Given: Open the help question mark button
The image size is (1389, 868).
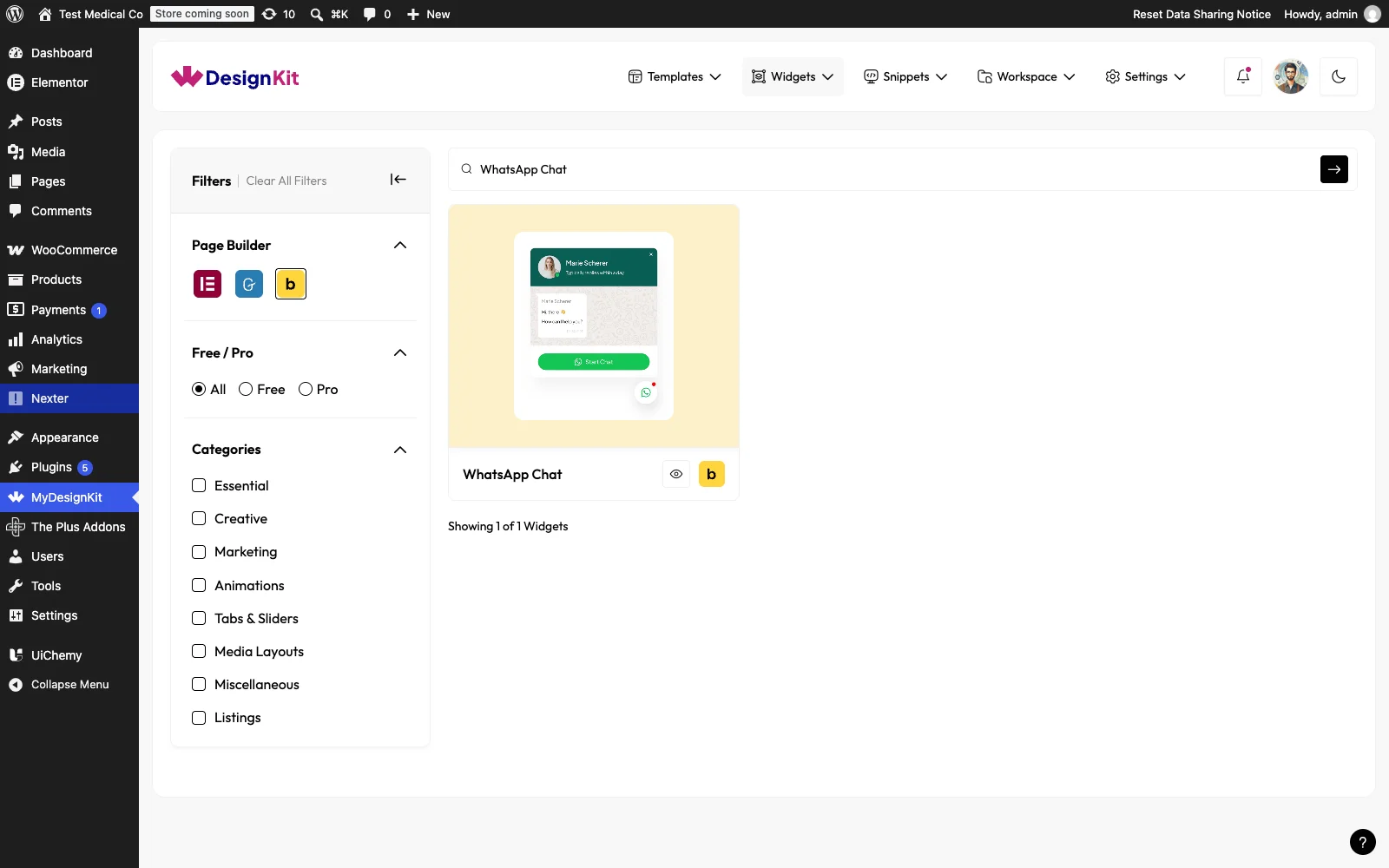Looking at the screenshot, I should [1363, 842].
